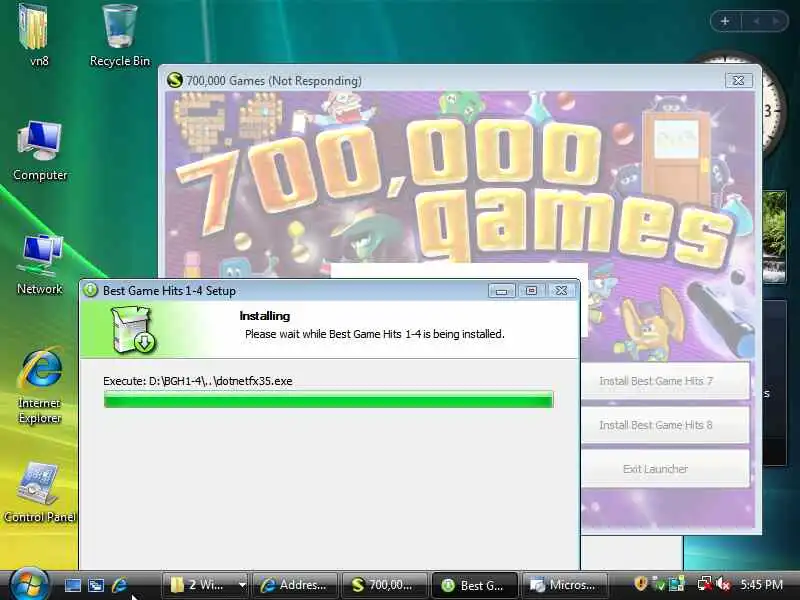
Task: Click the Best Game Hits Setup title icon
Action: pos(91,290)
